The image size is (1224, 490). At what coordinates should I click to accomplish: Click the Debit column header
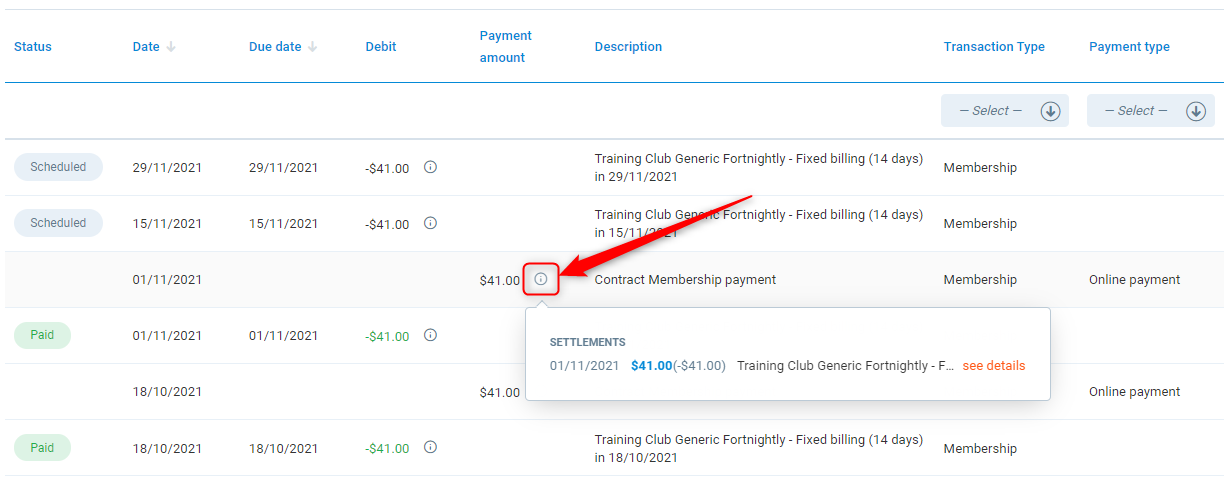(x=381, y=47)
